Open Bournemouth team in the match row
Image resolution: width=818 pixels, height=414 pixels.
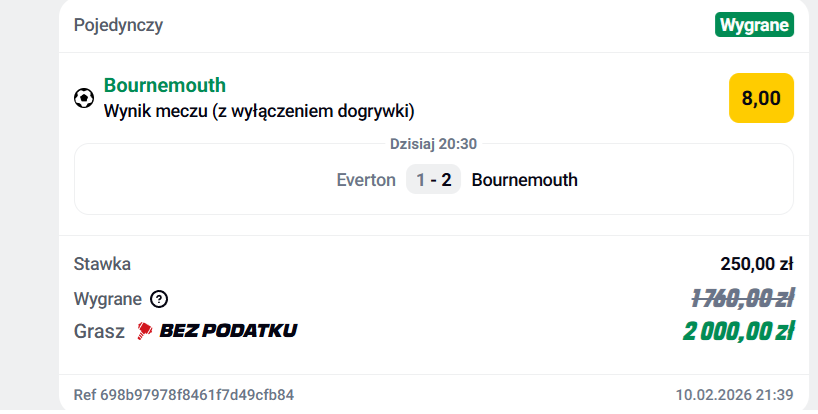[x=524, y=180]
